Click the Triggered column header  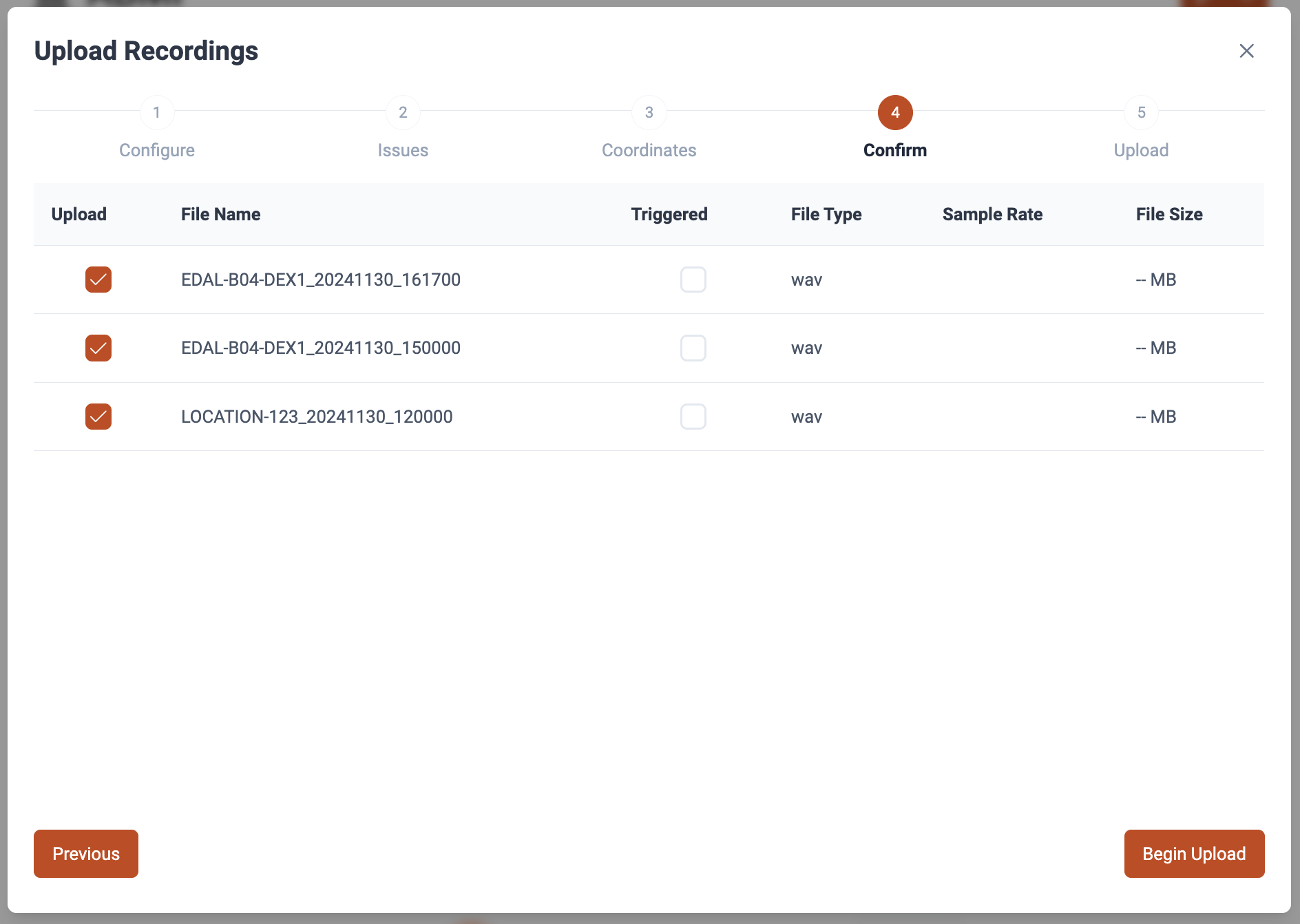[x=669, y=215]
